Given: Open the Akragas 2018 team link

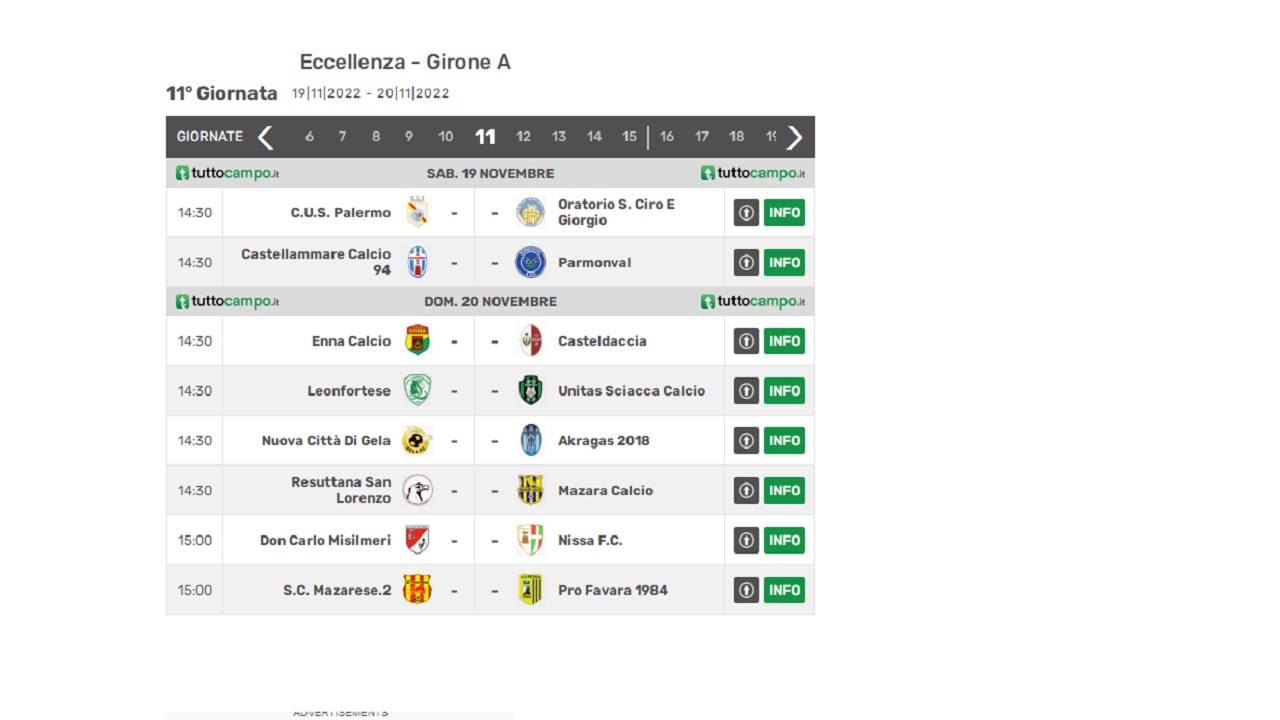Looking at the screenshot, I should pyautogui.click(x=604, y=440).
